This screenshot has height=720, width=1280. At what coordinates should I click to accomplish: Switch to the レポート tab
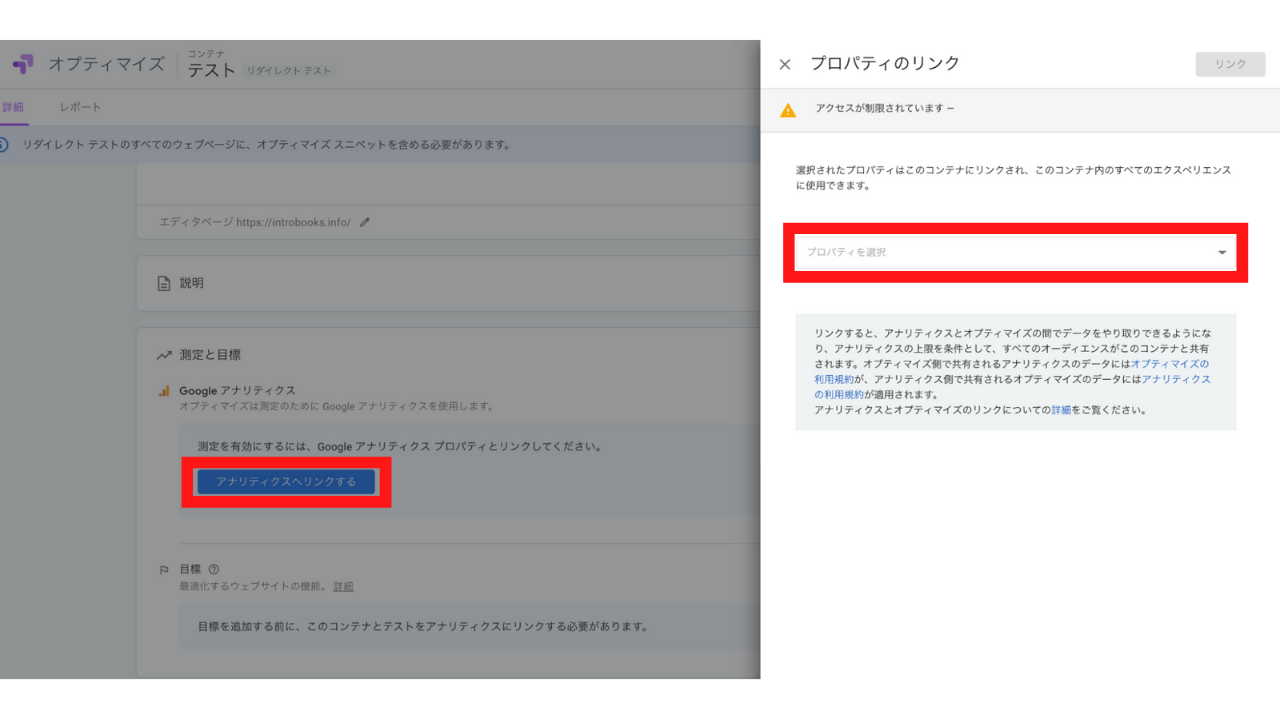80,107
